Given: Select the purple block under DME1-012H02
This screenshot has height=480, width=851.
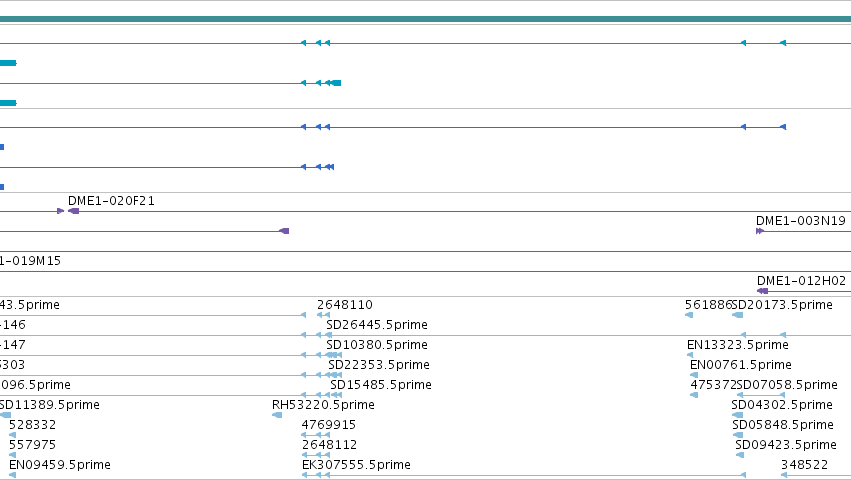Looking at the screenshot, I should [763, 291].
